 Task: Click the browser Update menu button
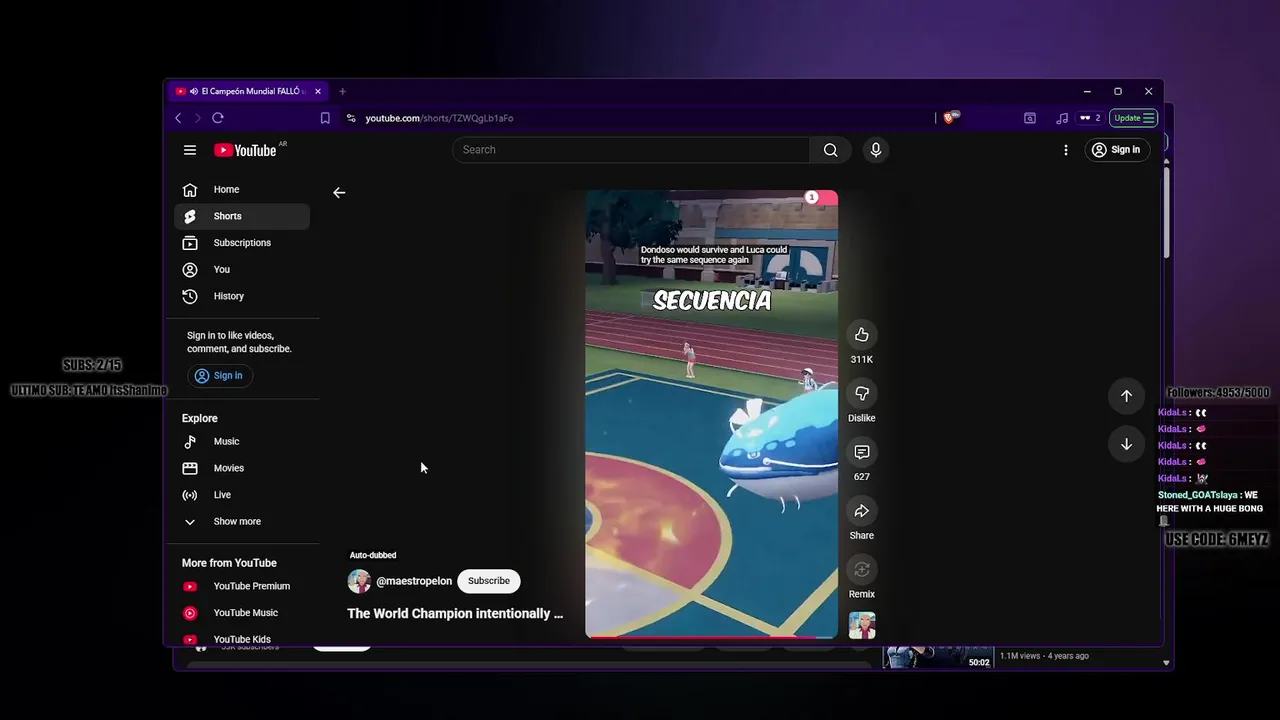(1134, 118)
